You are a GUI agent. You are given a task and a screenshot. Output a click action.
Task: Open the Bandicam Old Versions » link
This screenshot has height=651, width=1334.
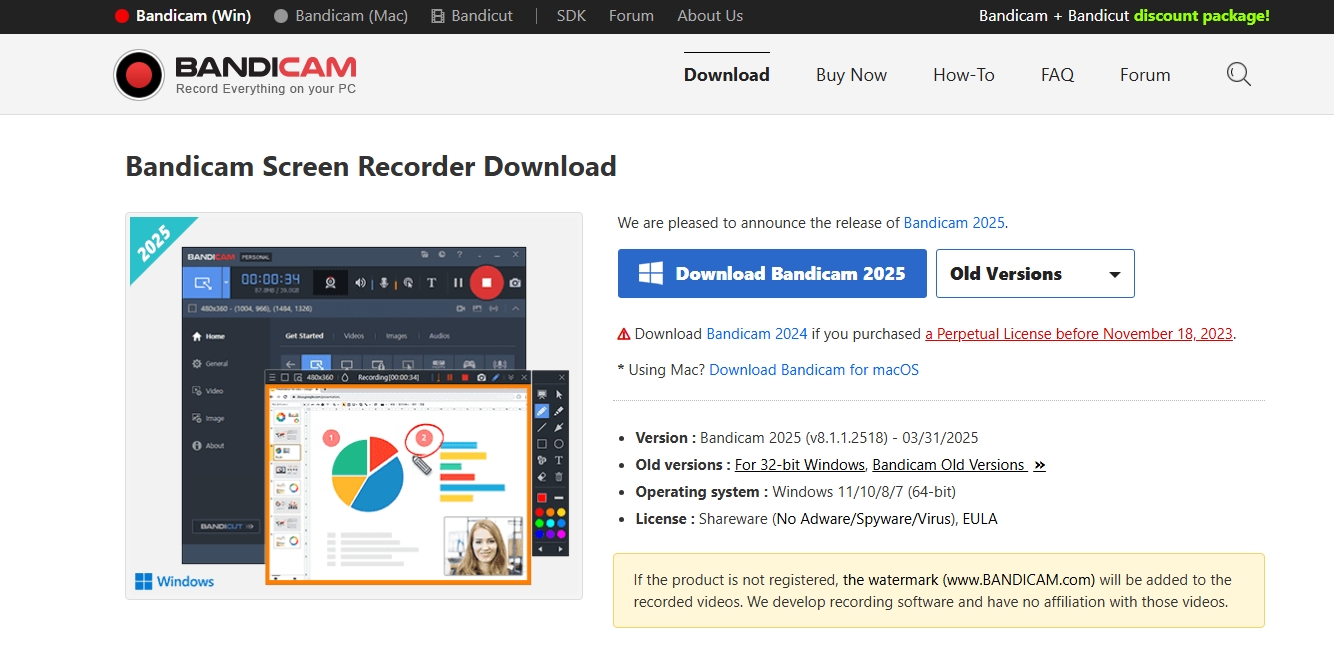tap(959, 465)
